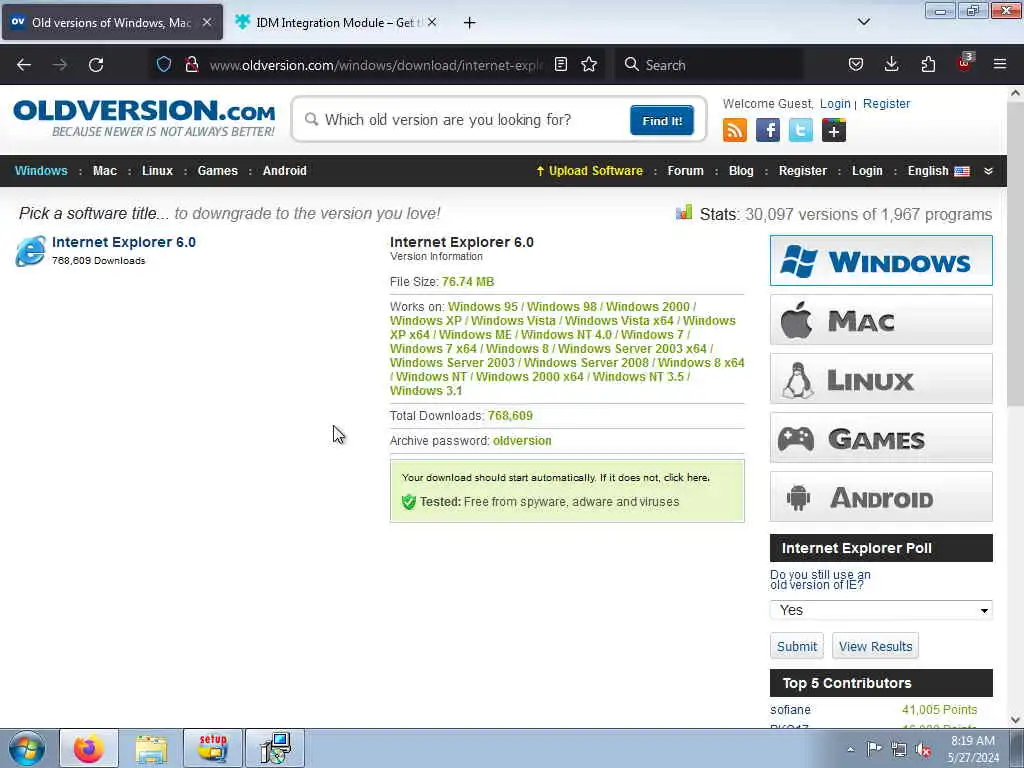Click the network tray icon
Screen dimensions: 1024x768
pyautogui.click(x=899, y=750)
